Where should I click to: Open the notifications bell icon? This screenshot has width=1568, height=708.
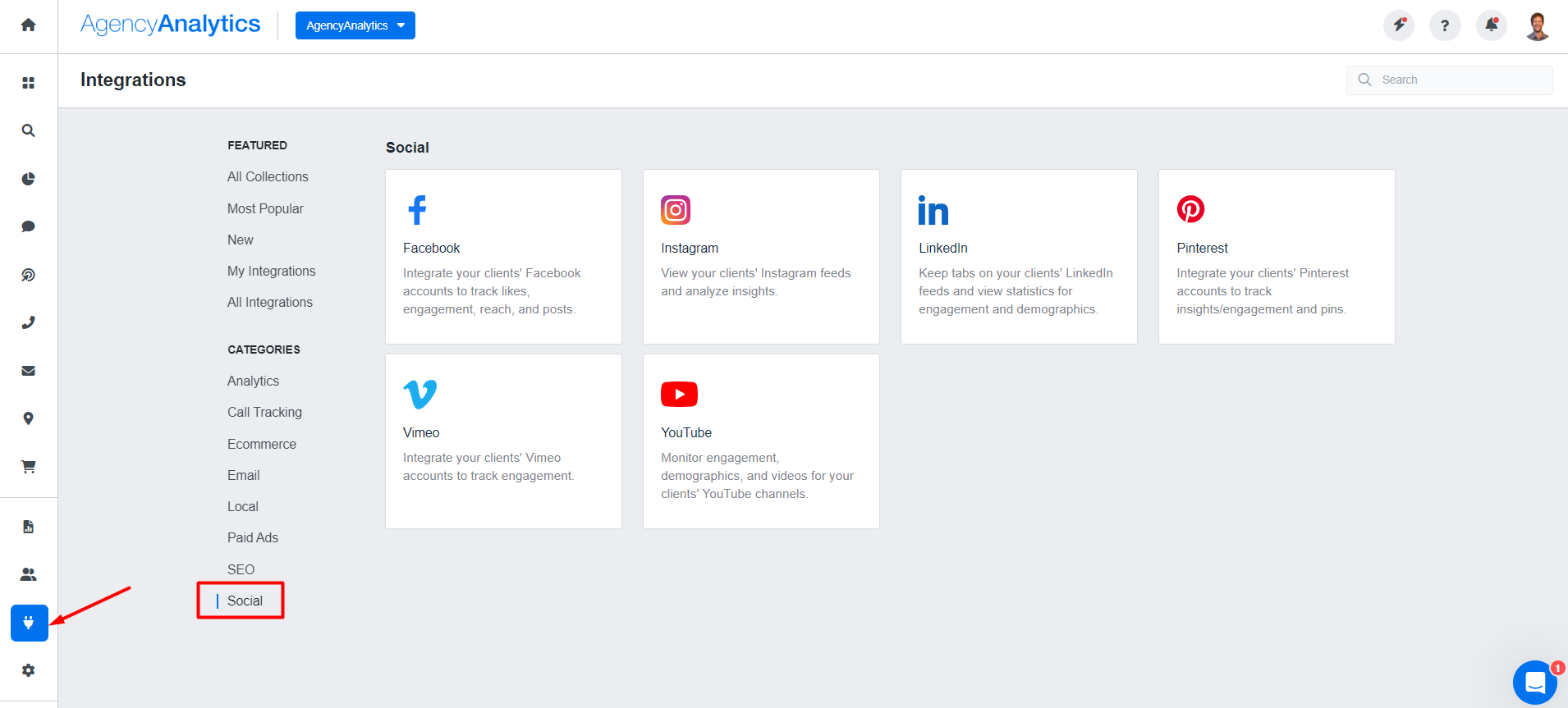pyautogui.click(x=1492, y=25)
